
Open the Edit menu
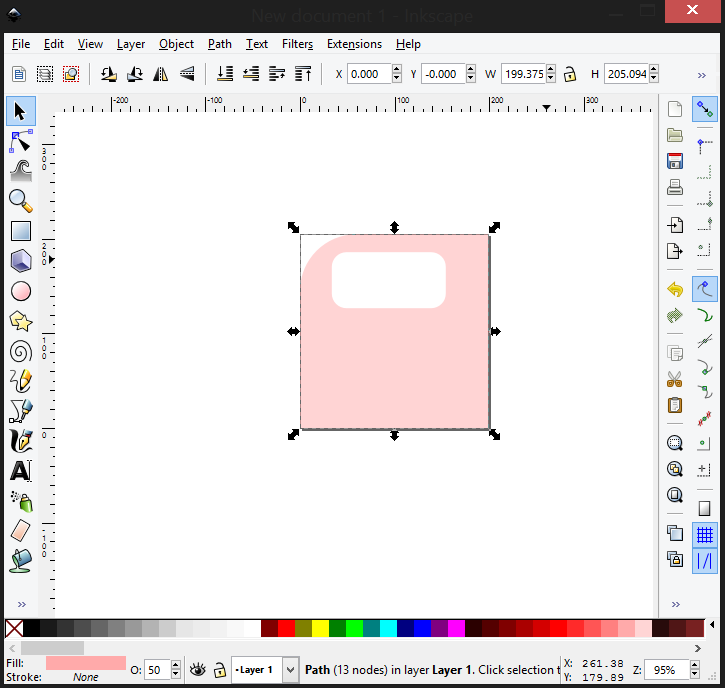pos(54,44)
